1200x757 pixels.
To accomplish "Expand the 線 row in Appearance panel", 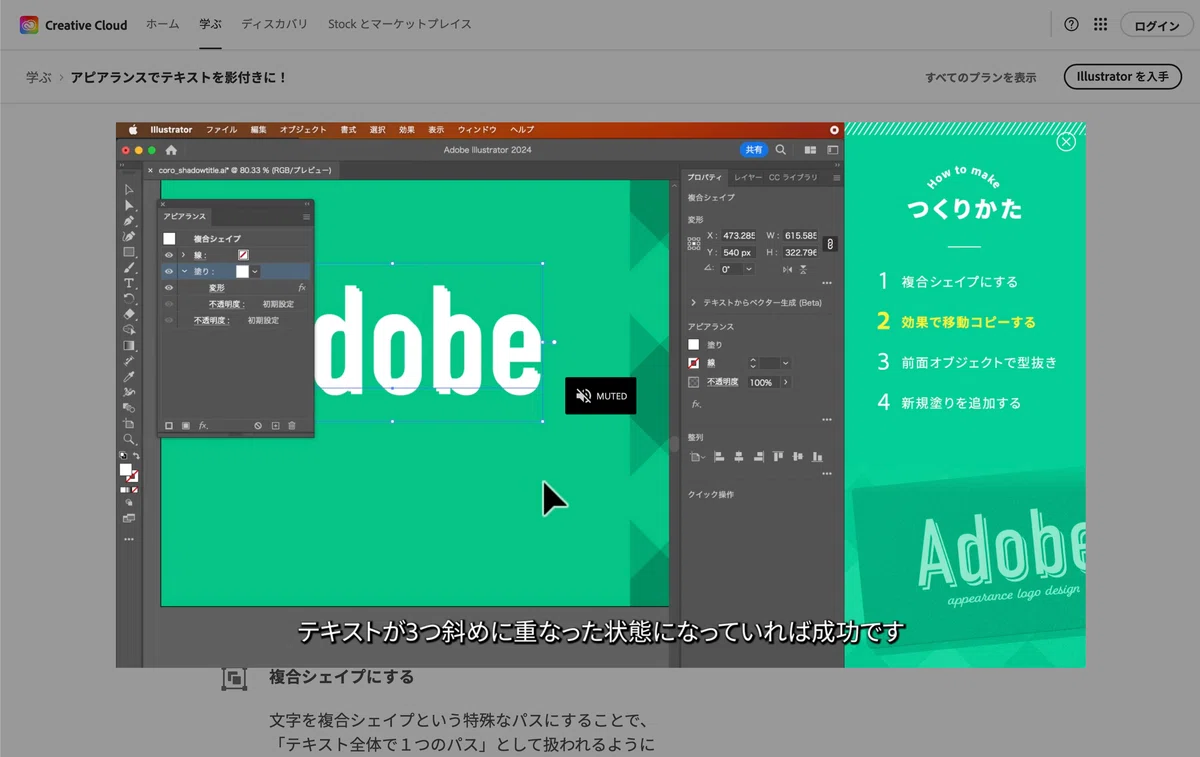I will pyautogui.click(x=183, y=255).
